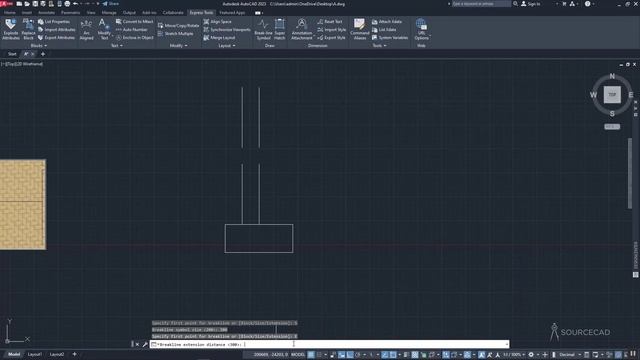This screenshot has width=640, height=360.
Task: Click the search magnifier icon in title bar
Action: coord(516,4)
